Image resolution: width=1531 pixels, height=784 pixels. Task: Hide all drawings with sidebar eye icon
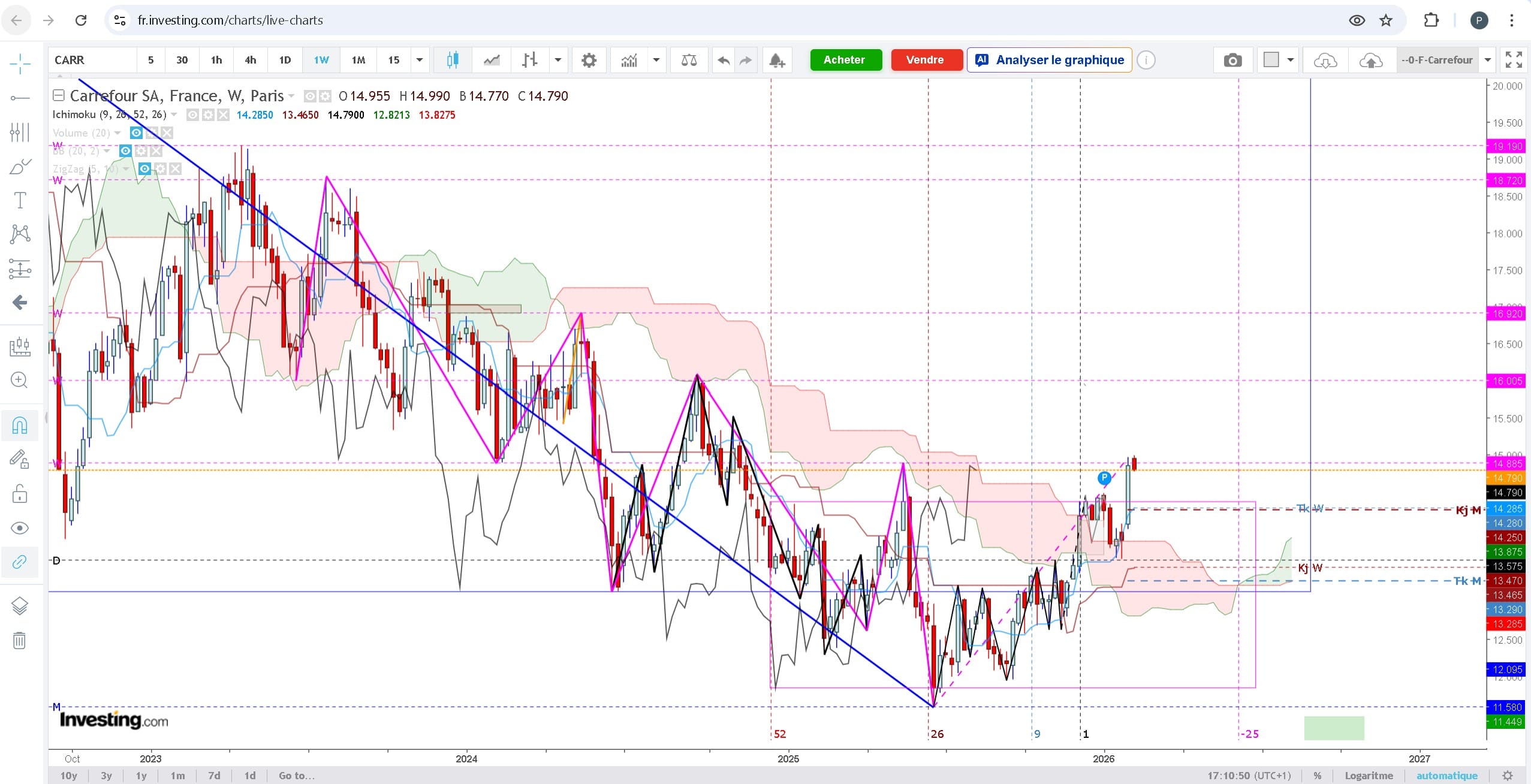(x=20, y=528)
